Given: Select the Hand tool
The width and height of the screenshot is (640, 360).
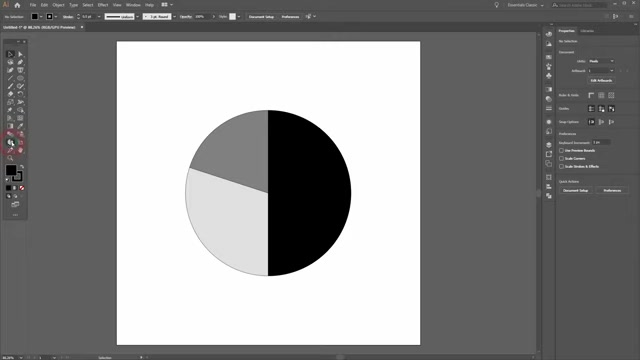Looking at the screenshot, I should click(20, 150).
